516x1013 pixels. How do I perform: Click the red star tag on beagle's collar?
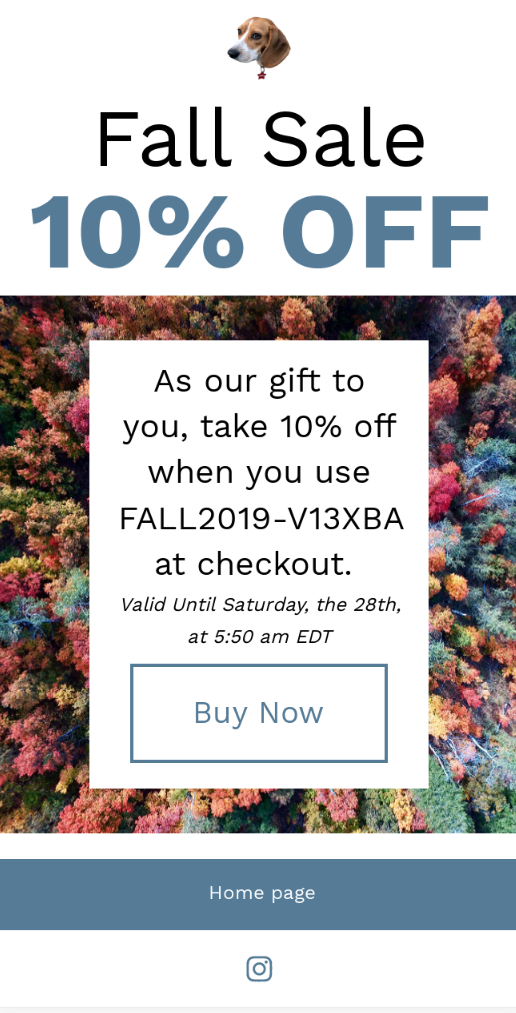click(x=262, y=74)
